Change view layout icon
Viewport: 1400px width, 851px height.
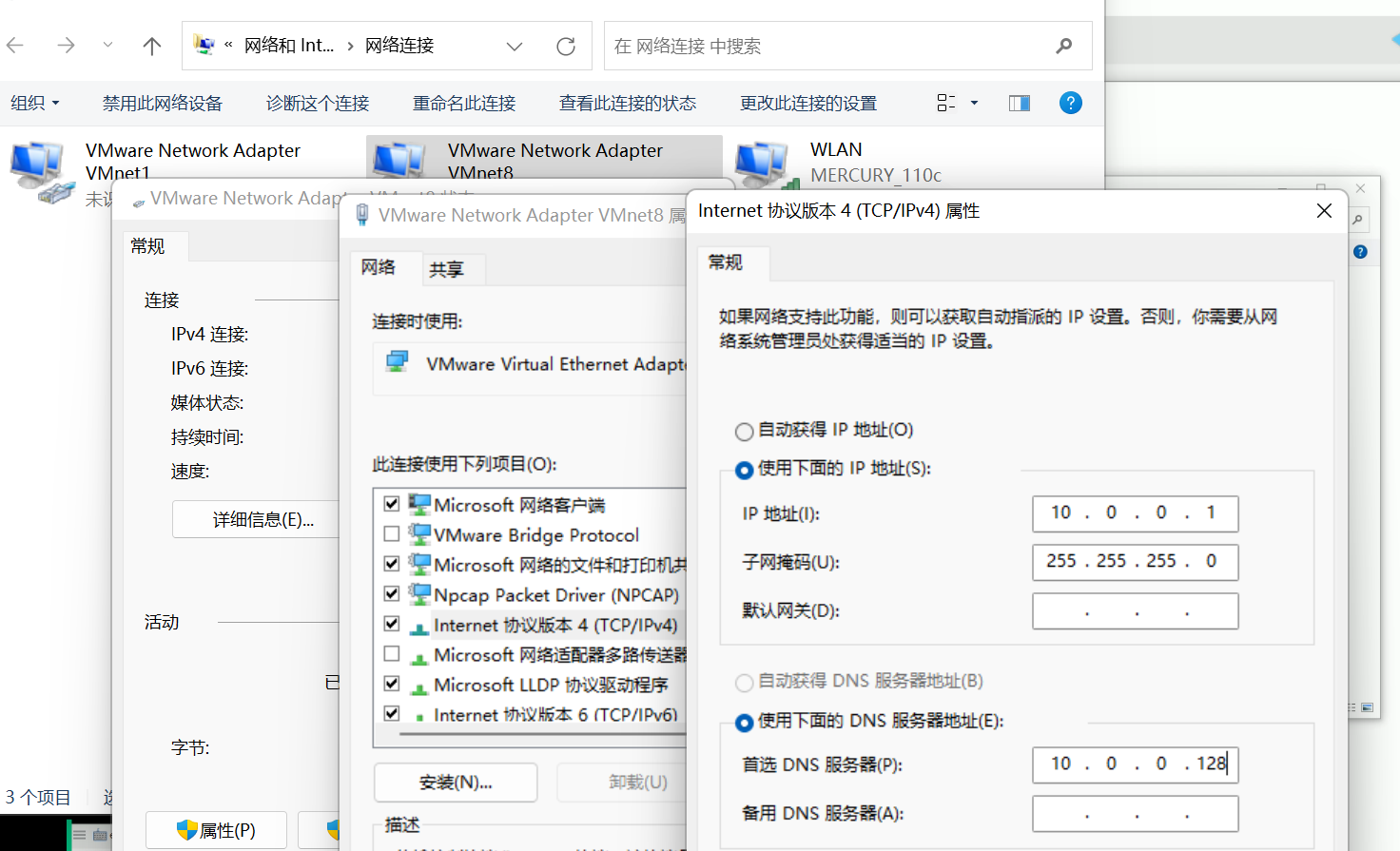pyautogui.click(x=946, y=103)
